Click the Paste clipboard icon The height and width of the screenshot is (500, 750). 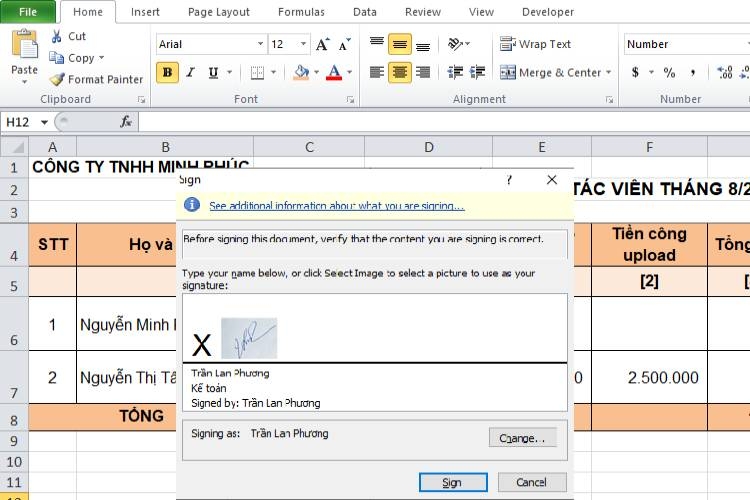tap(24, 44)
